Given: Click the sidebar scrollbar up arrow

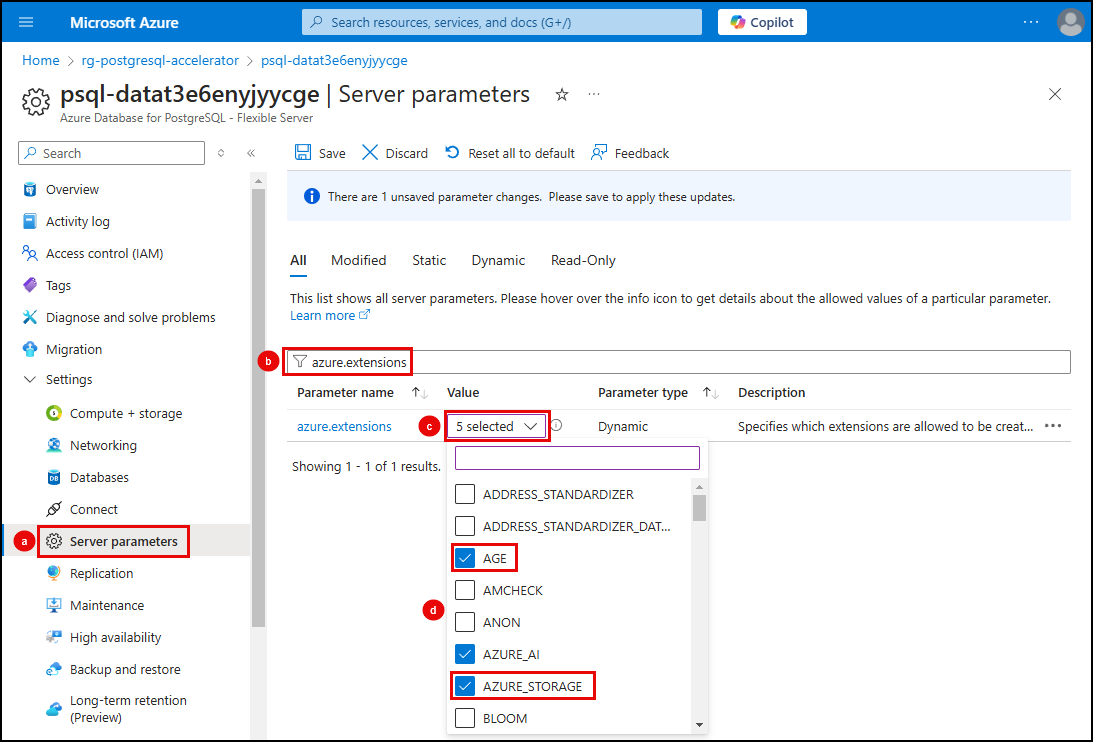Looking at the screenshot, I should coord(259,181).
